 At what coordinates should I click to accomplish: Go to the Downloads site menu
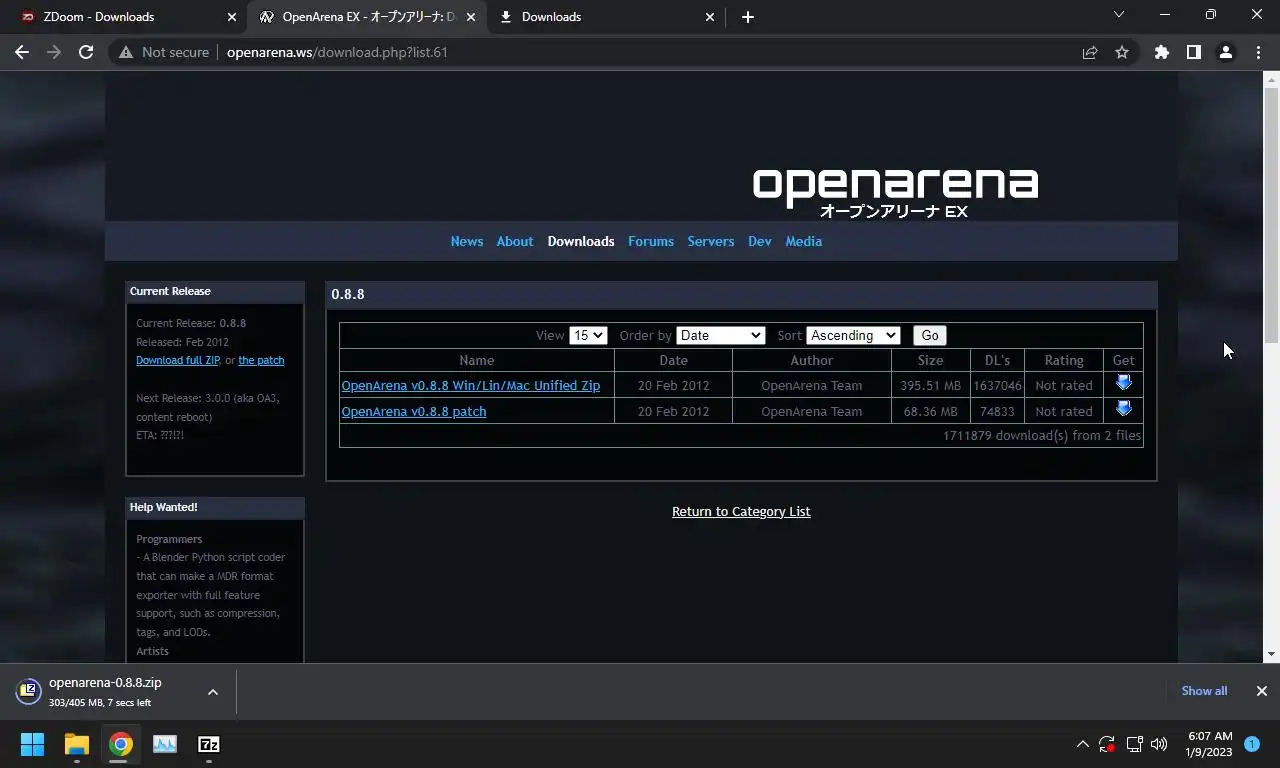pos(581,241)
